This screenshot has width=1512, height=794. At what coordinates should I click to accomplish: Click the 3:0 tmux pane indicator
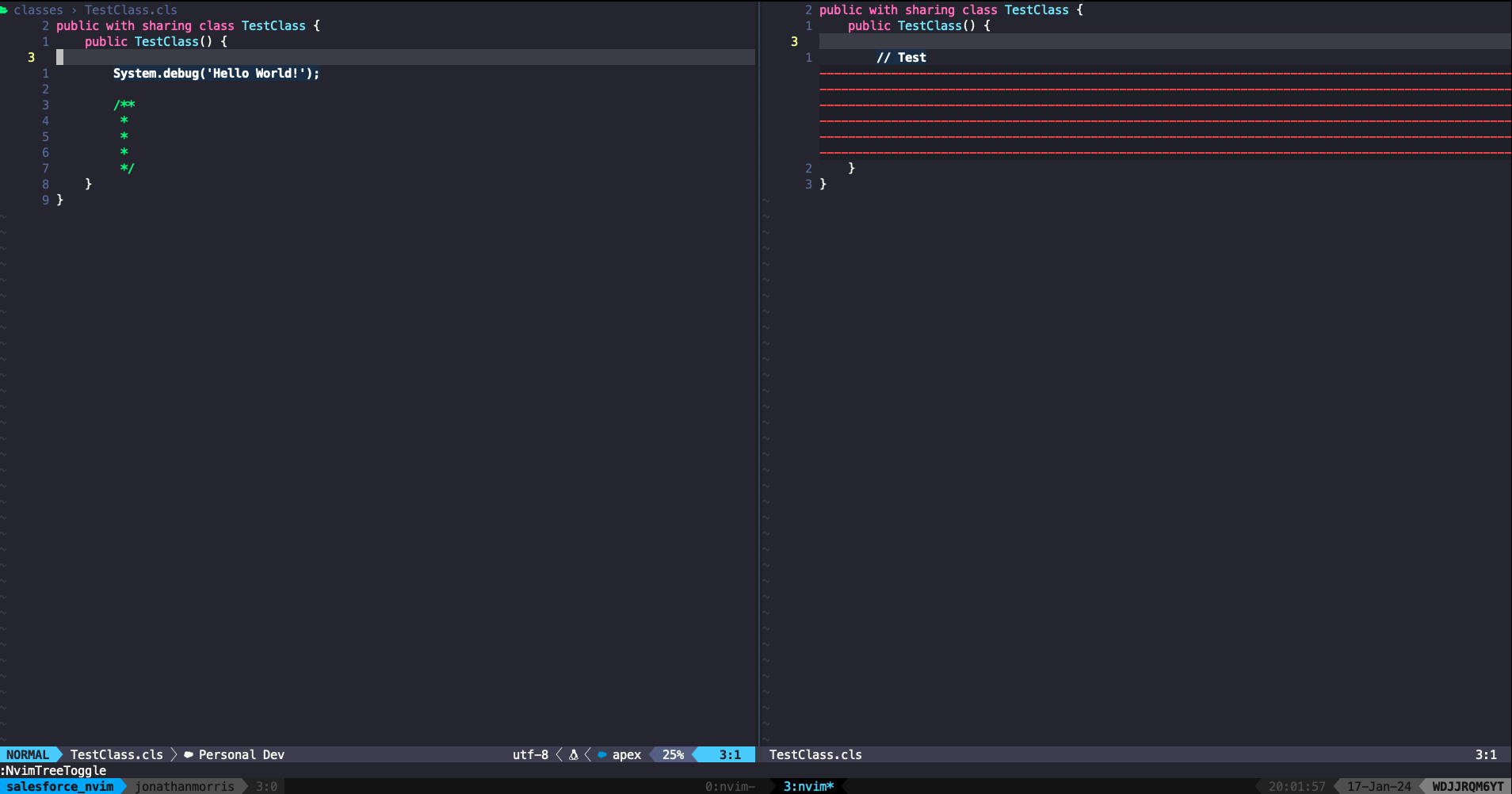[x=266, y=786]
